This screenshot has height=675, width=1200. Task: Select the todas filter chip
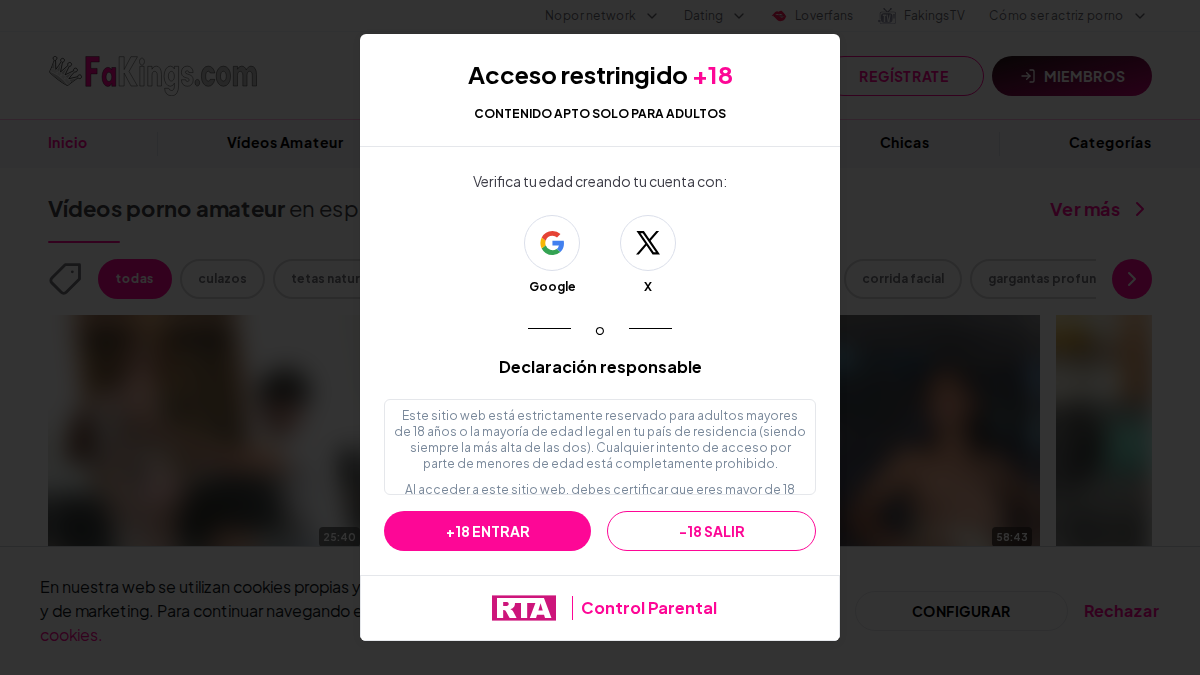tap(135, 279)
